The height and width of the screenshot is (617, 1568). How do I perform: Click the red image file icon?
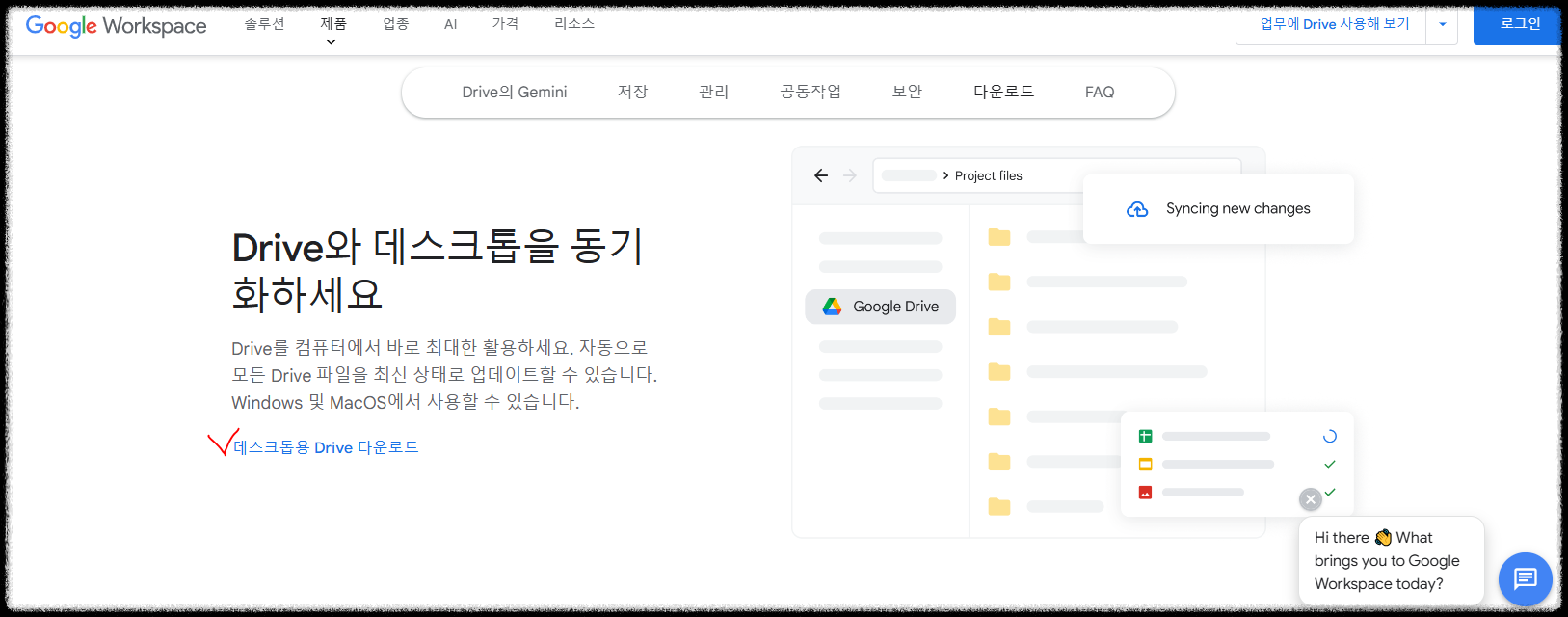click(1145, 493)
